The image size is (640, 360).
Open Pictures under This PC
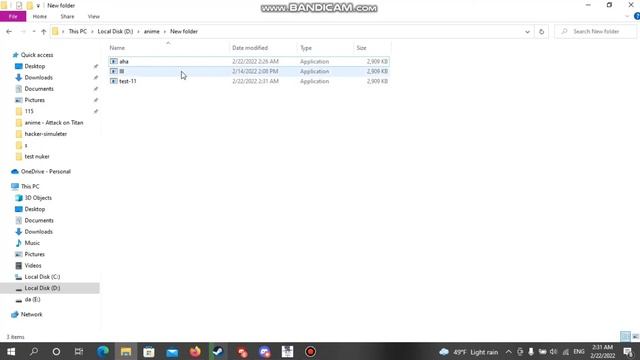tap(35, 254)
